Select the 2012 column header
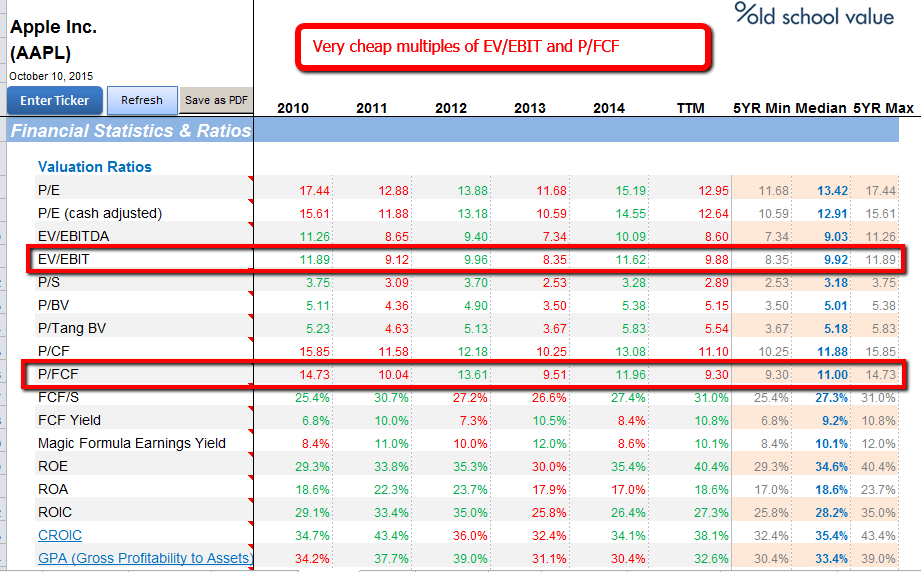This screenshot has height=572, width=921. (x=451, y=108)
